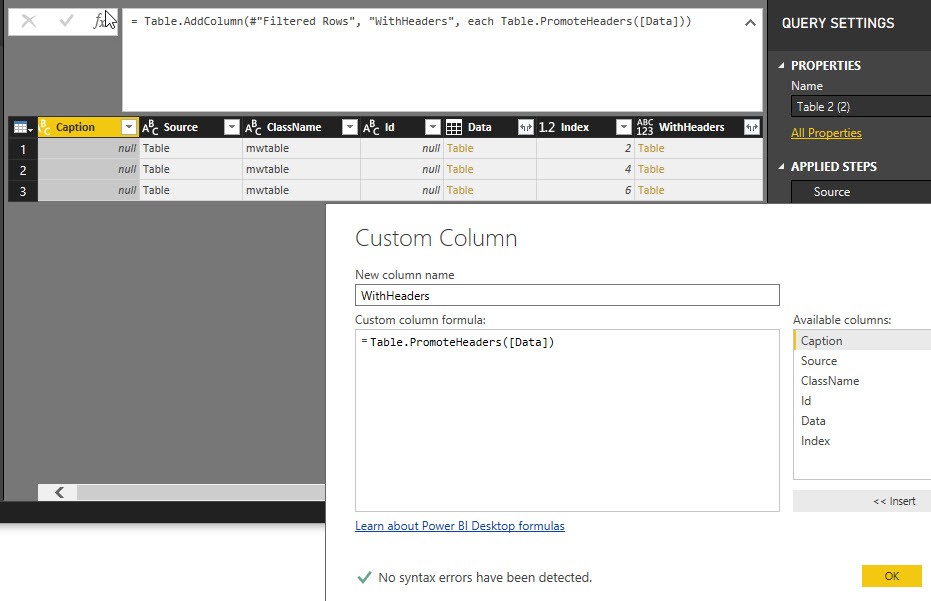Select Id in Available columns
This screenshot has height=601, width=931.
click(x=862, y=401)
